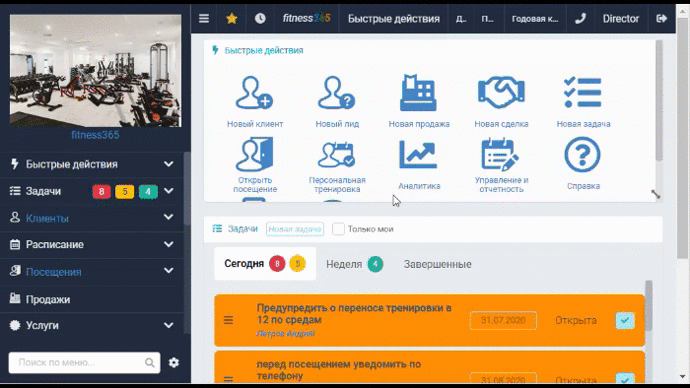
Task: Expand Быстрые действия sidebar chevron
Action: (169, 164)
